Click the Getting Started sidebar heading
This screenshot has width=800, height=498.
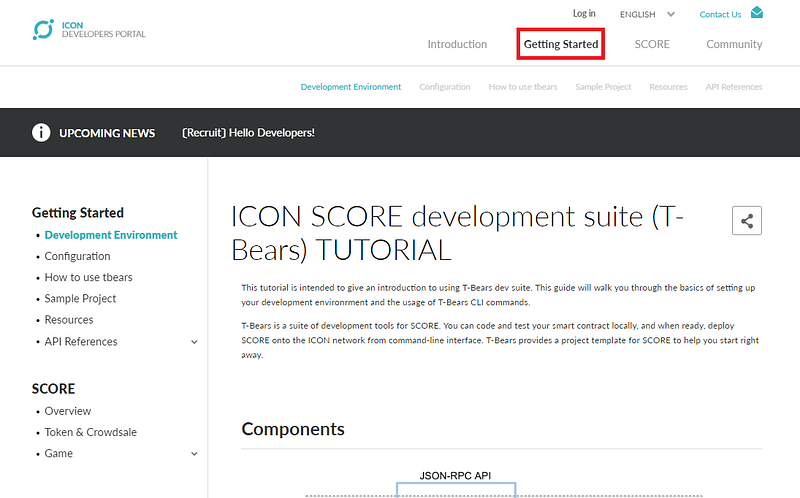[x=78, y=213]
